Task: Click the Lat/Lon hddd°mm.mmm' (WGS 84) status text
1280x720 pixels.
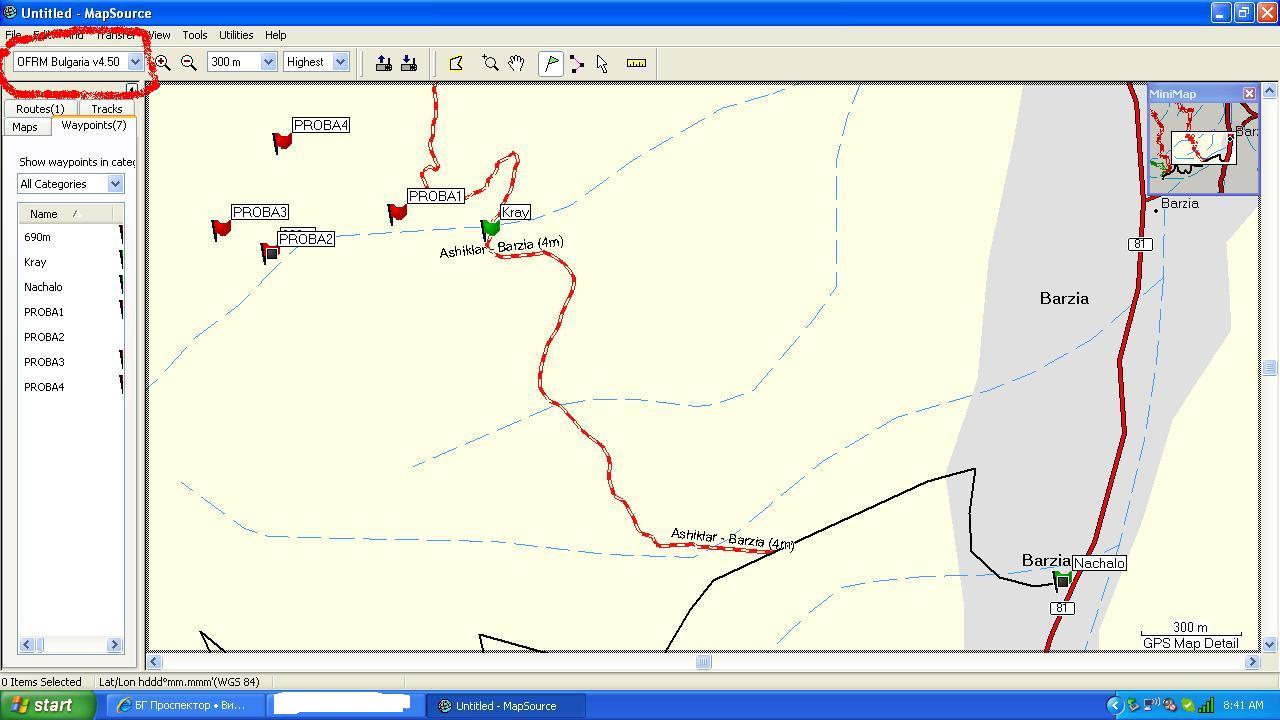Action: click(x=179, y=682)
